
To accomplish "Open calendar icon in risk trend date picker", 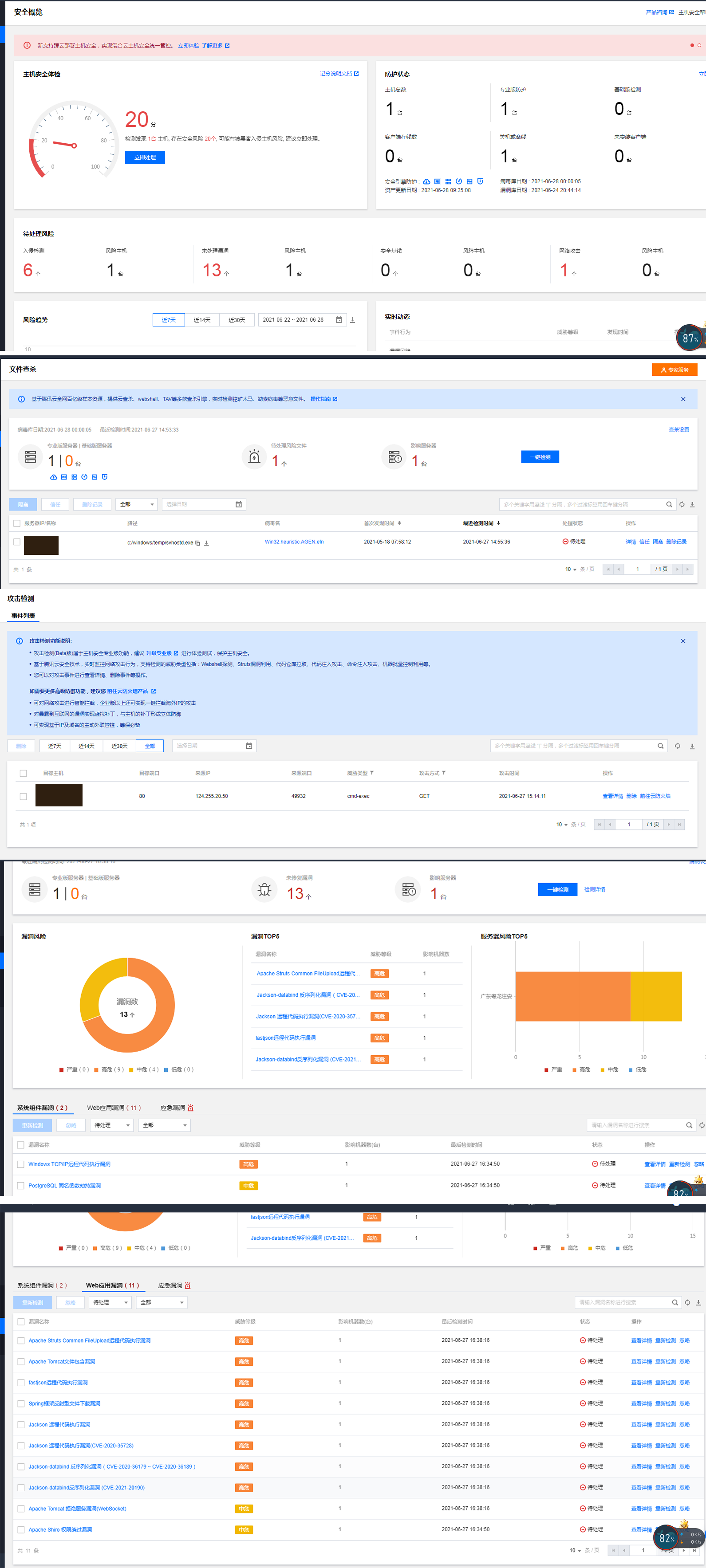I will click(339, 319).
